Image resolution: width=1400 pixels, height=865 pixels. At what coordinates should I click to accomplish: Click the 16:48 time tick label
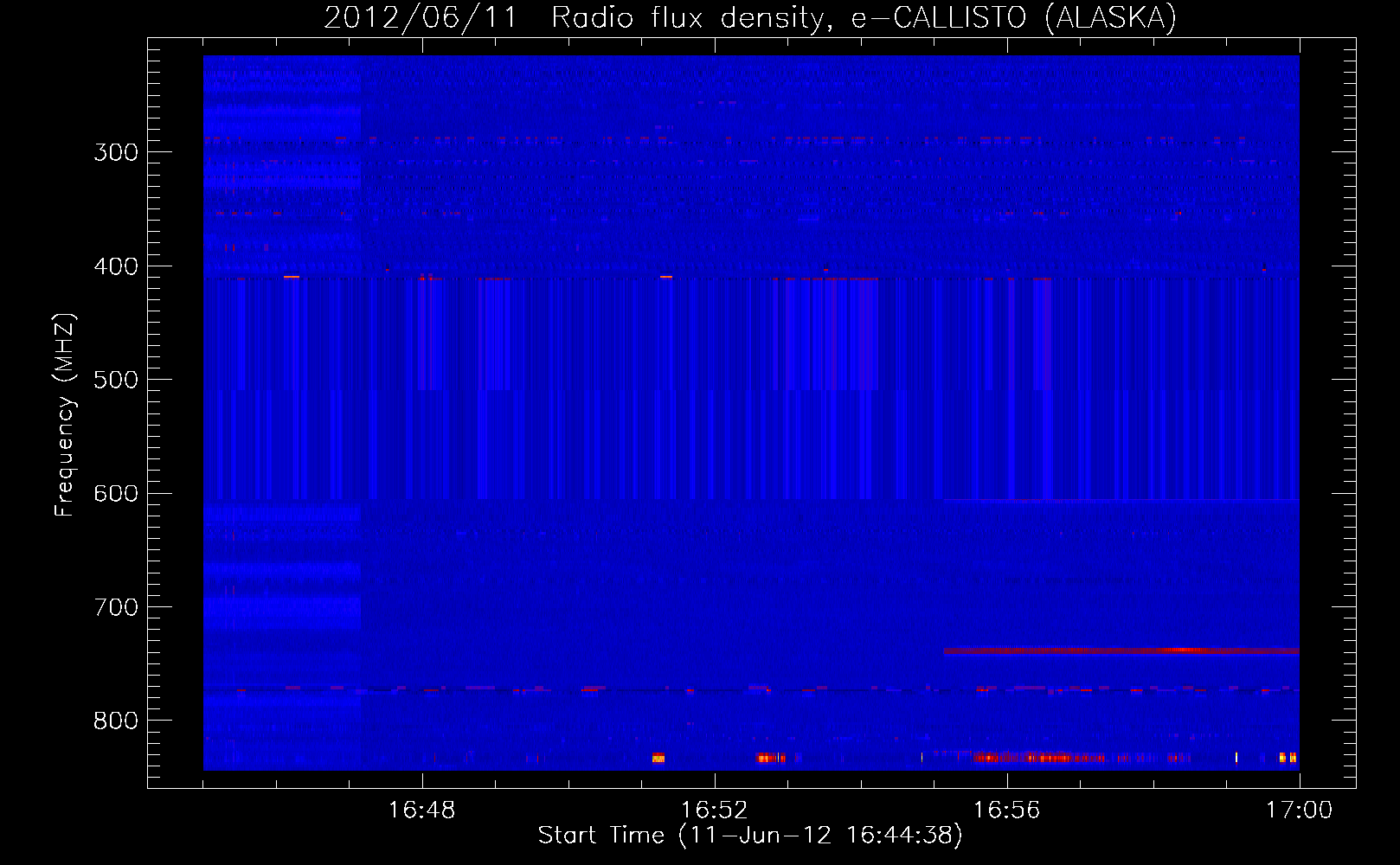(x=422, y=811)
